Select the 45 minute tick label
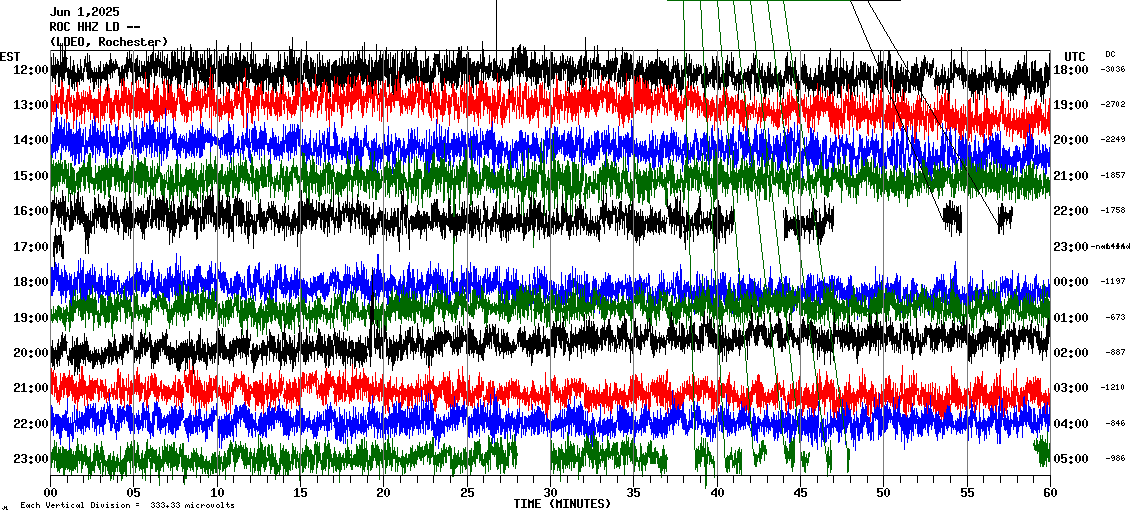 click(x=800, y=493)
